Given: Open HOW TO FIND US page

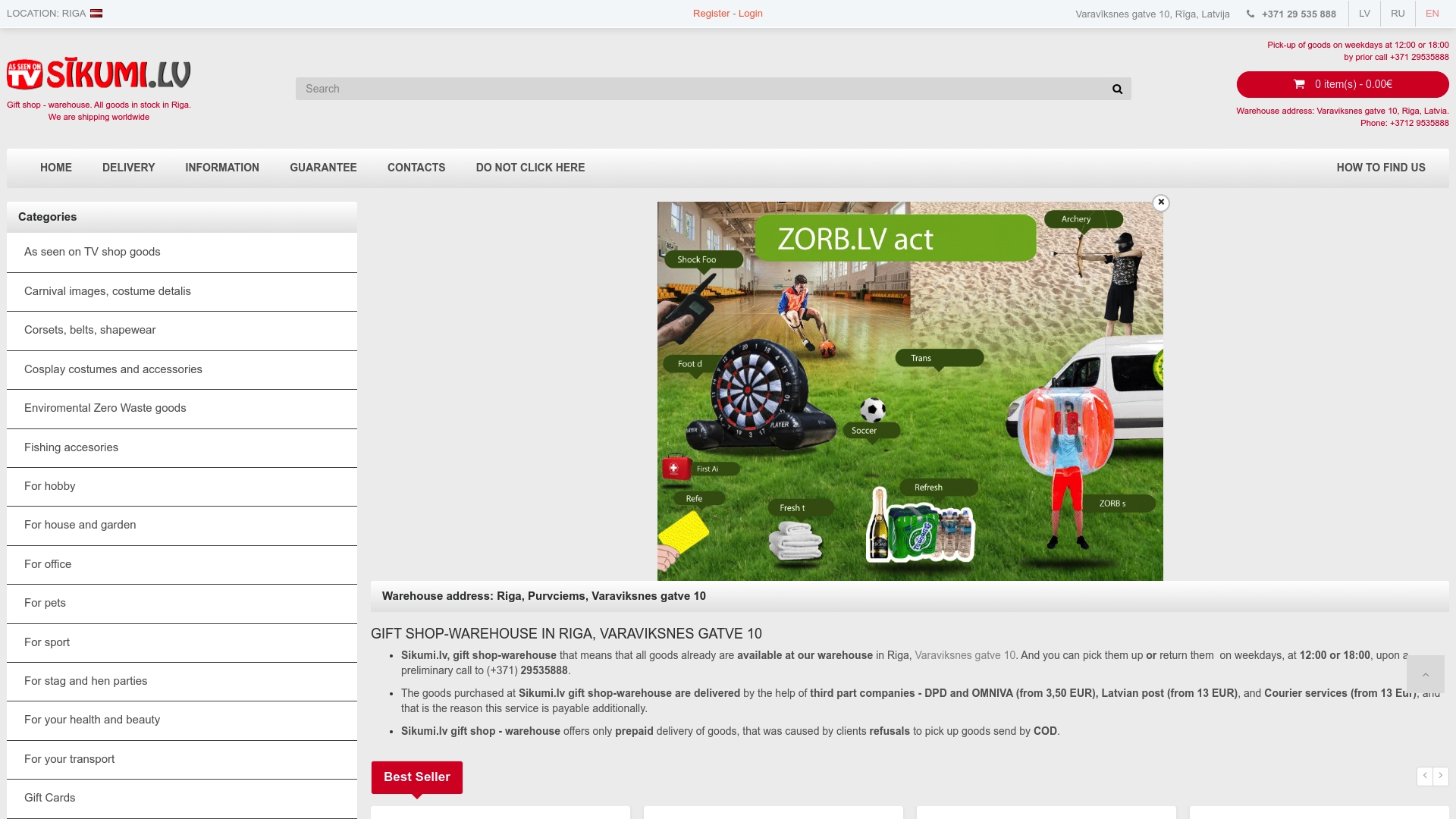Looking at the screenshot, I should click(1381, 168).
